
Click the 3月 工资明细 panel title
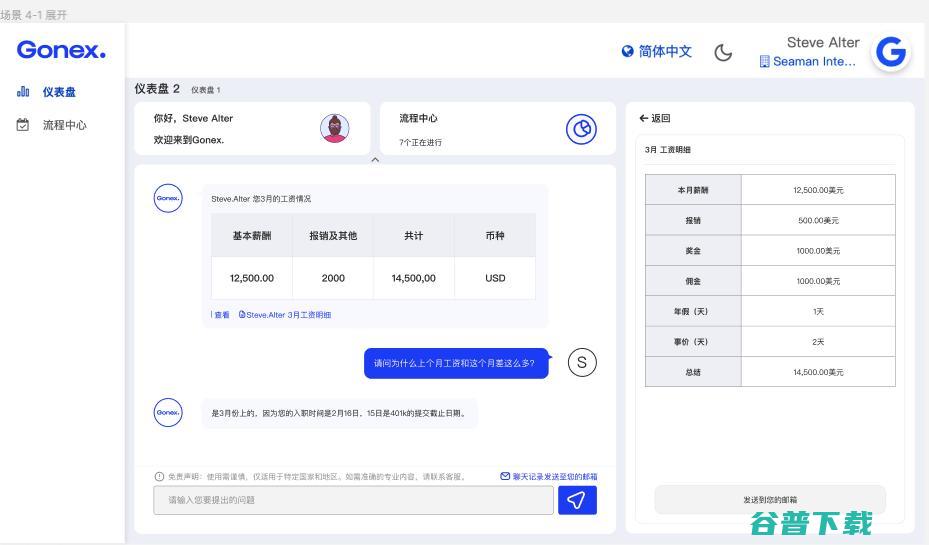pos(668,150)
